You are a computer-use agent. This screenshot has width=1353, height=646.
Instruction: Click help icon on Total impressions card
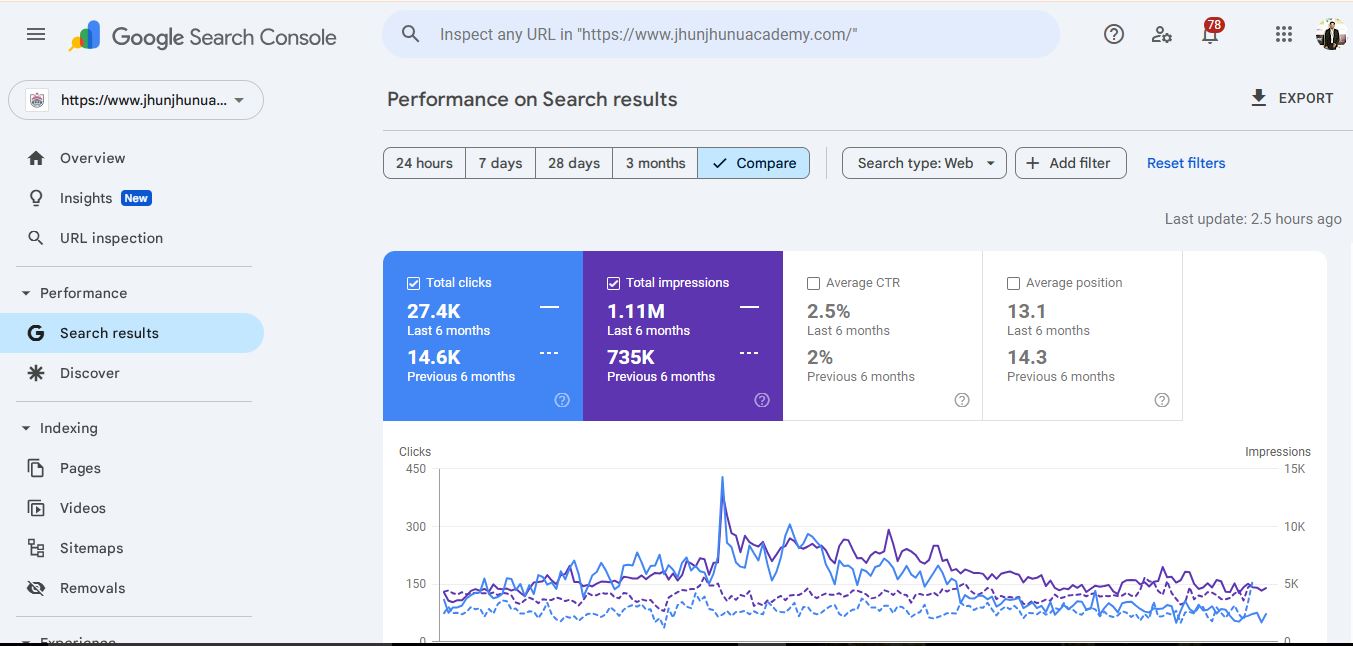(762, 400)
